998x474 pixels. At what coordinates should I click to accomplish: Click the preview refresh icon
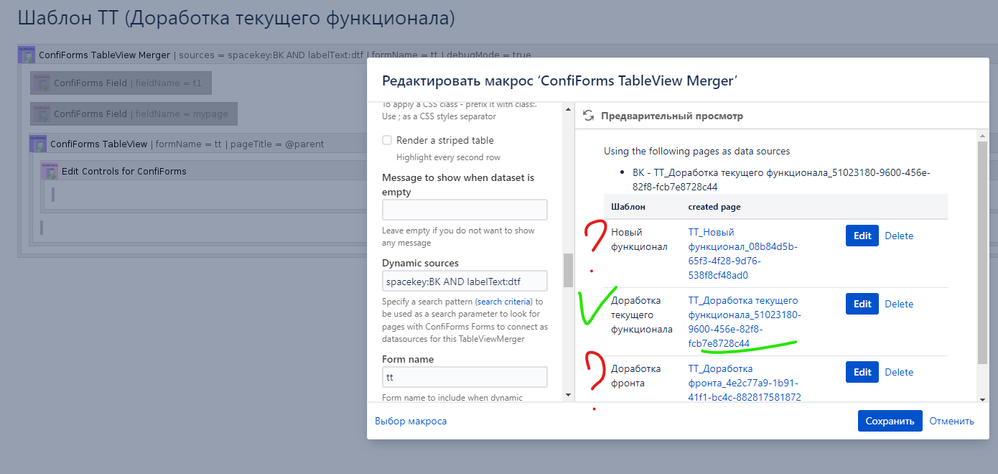pos(589,116)
